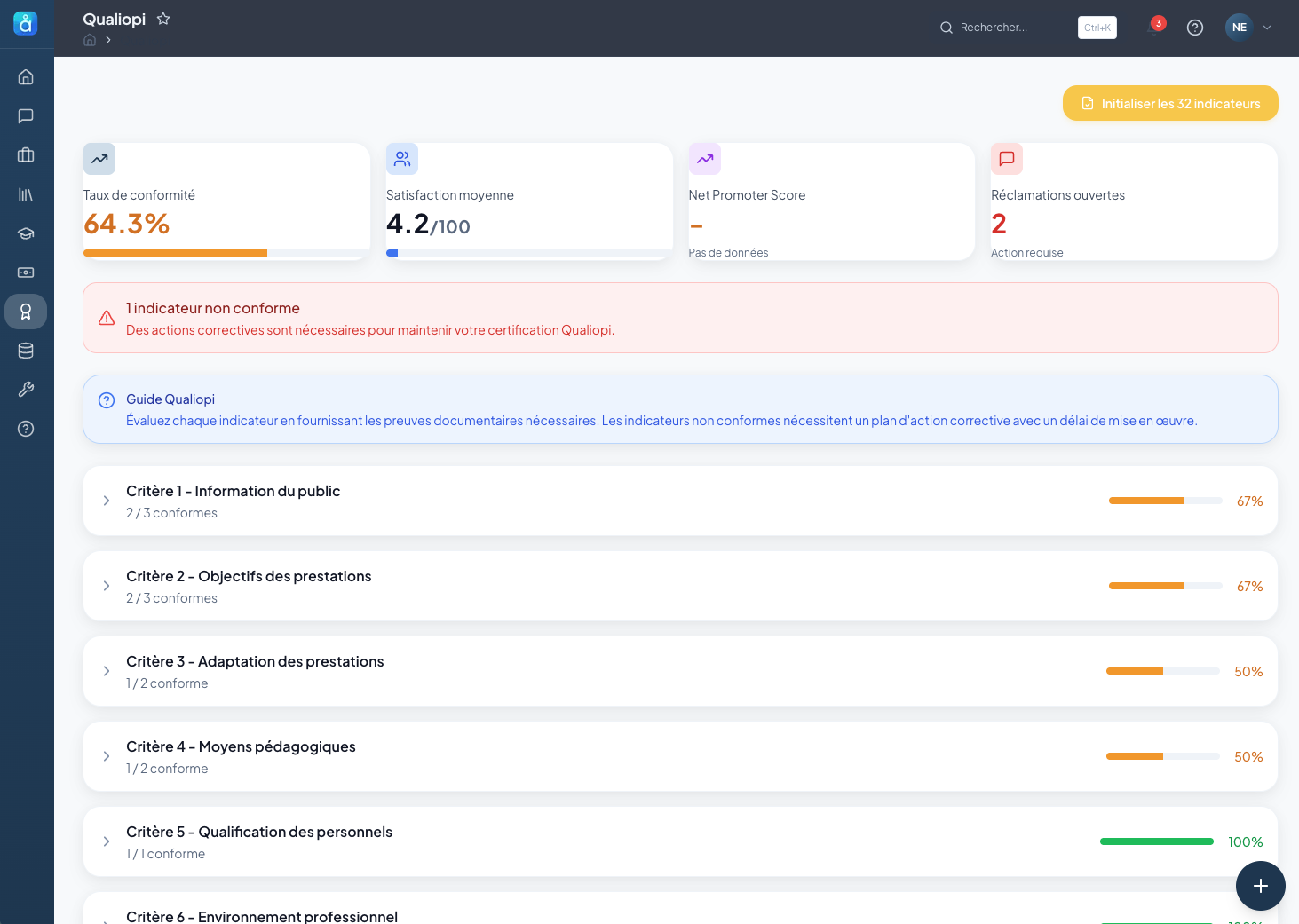Image resolution: width=1299 pixels, height=924 pixels.
Task: Expand Critère 1 – Information du public
Action: tap(107, 501)
